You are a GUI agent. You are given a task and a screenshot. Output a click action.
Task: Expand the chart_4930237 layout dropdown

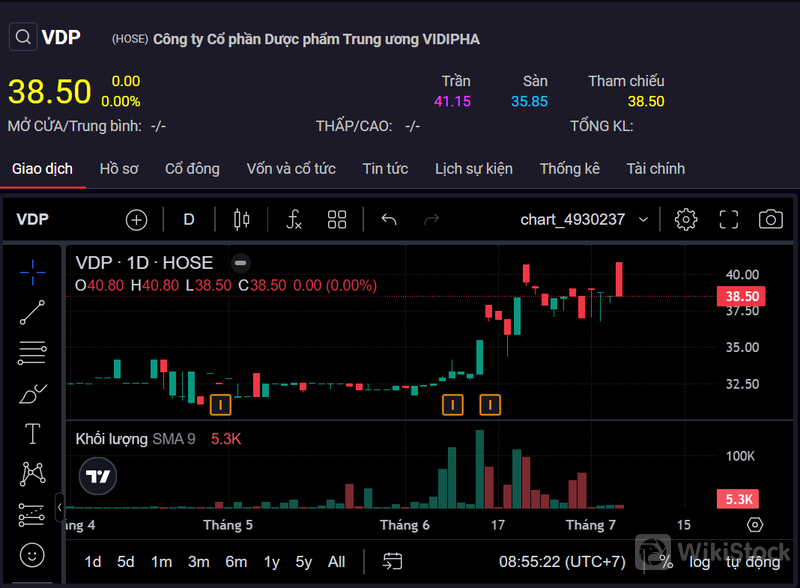click(643, 220)
